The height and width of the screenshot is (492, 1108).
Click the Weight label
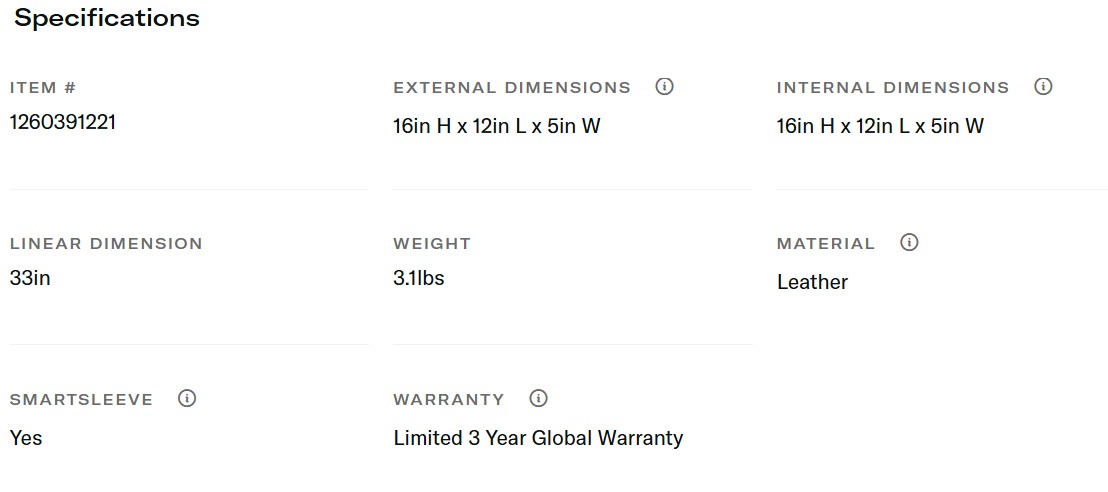(x=432, y=244)
